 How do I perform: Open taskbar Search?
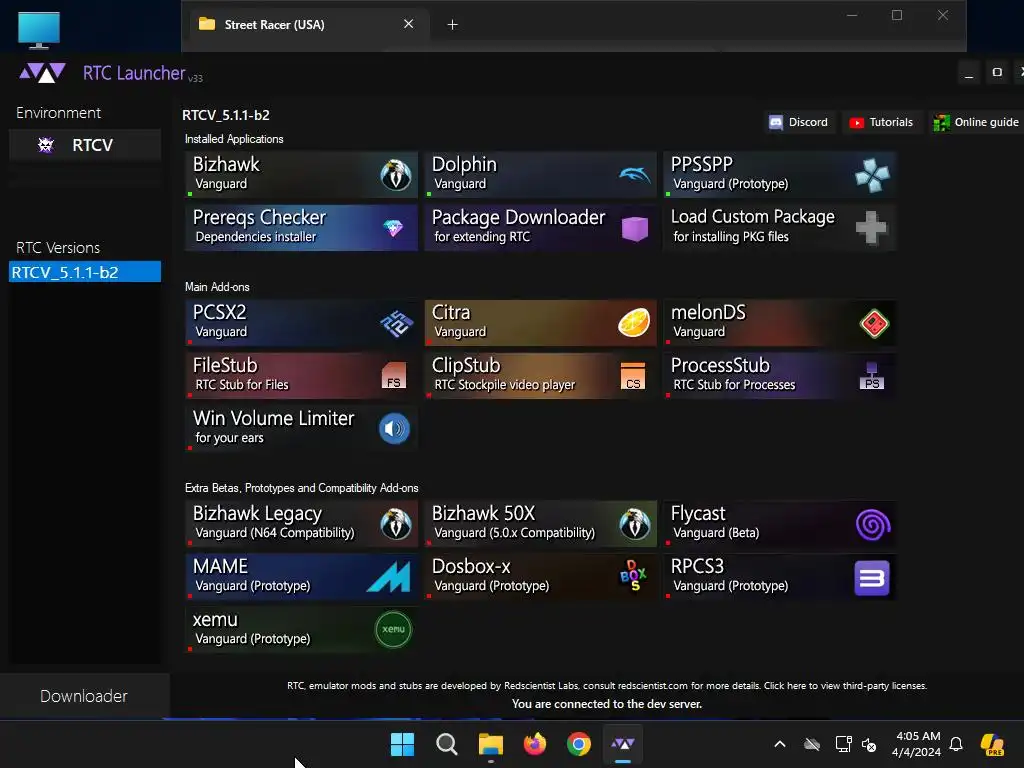pyautogui.click(x=447, y=744)
